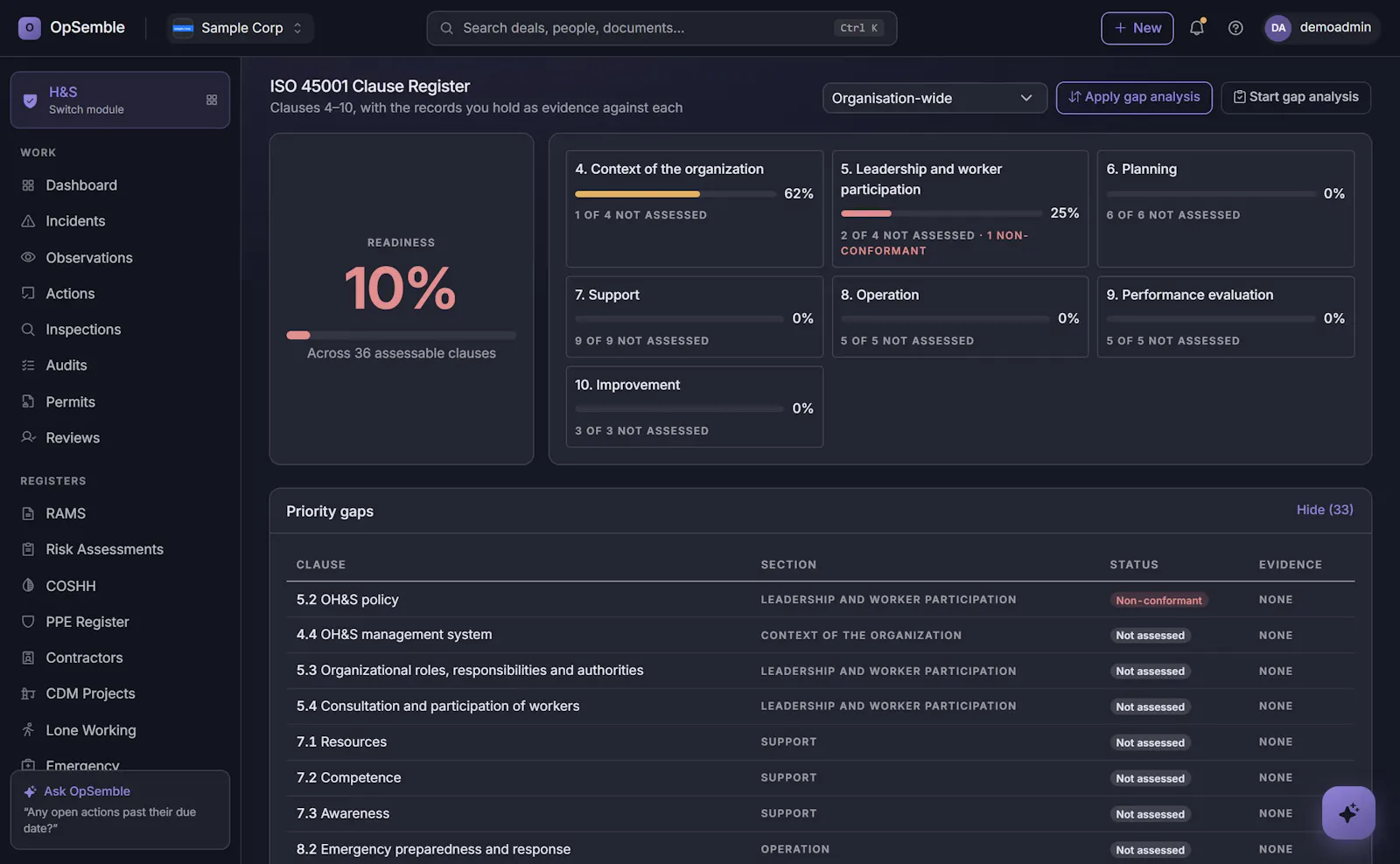Select the 7.1 Resources clause
The width and height of the screenshot is (1400, 864).
(820, 742)
